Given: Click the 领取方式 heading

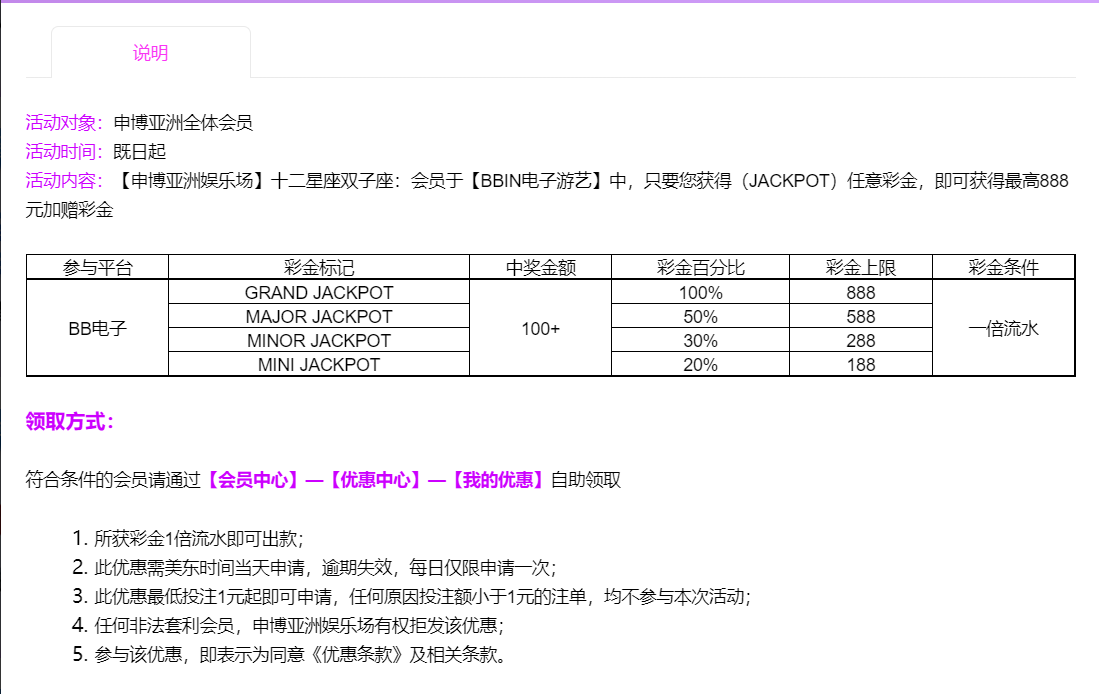Looking at the screenshot, I should [x=70, y=422].
